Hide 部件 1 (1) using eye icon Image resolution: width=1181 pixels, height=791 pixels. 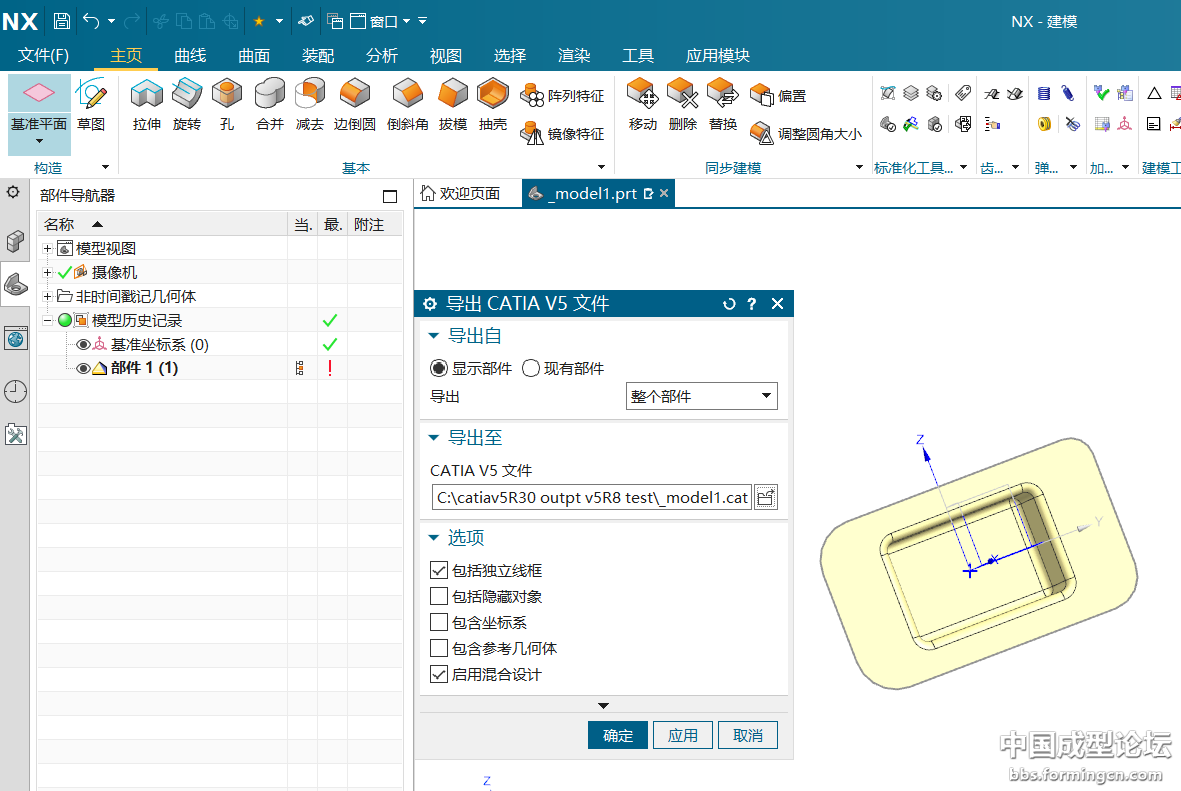tap(84, 368)
